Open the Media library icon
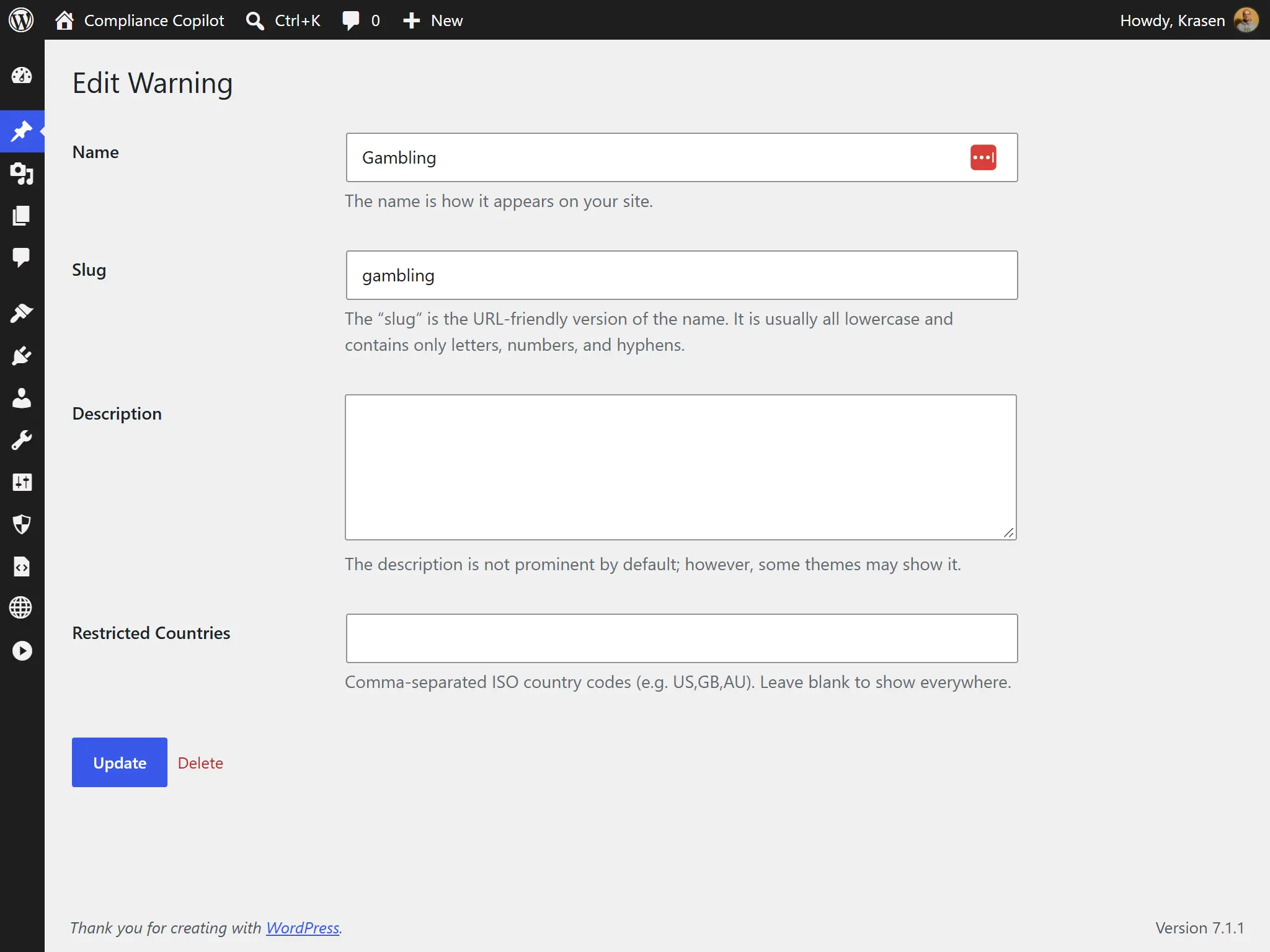Image resolution: width=1270 pixels, height=952 pixels. 22,174
